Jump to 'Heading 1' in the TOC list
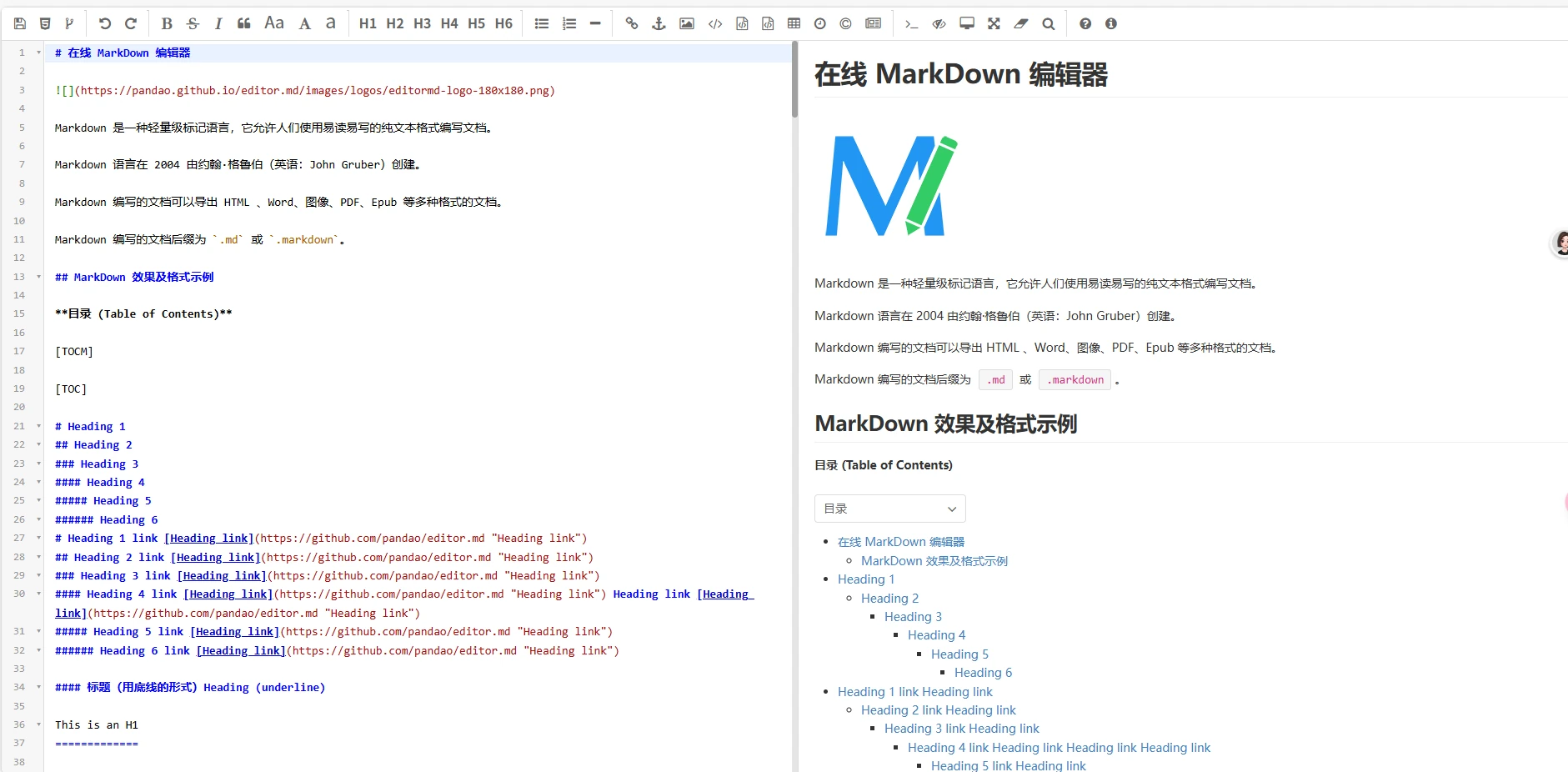Image resolution: width=1568 pixels, height=772 pixels. click(866, 579)
